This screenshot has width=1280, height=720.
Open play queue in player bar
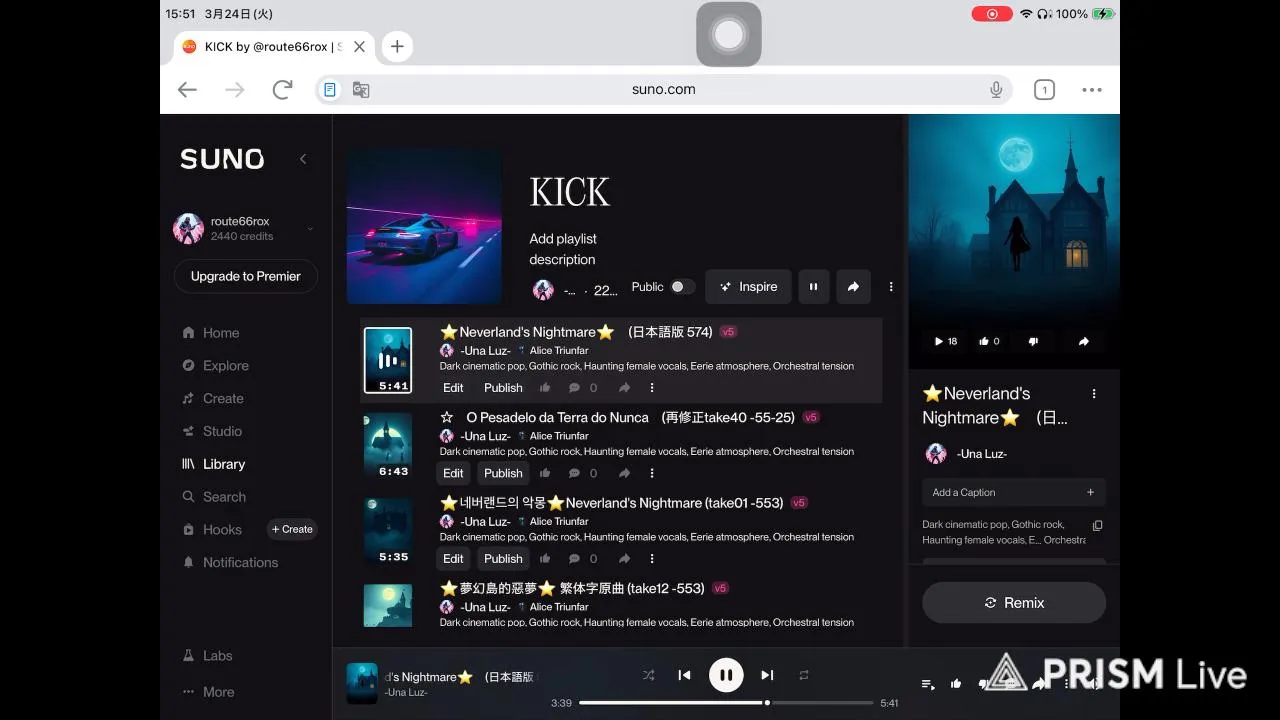pyautogui.click(x=928, y=684)
